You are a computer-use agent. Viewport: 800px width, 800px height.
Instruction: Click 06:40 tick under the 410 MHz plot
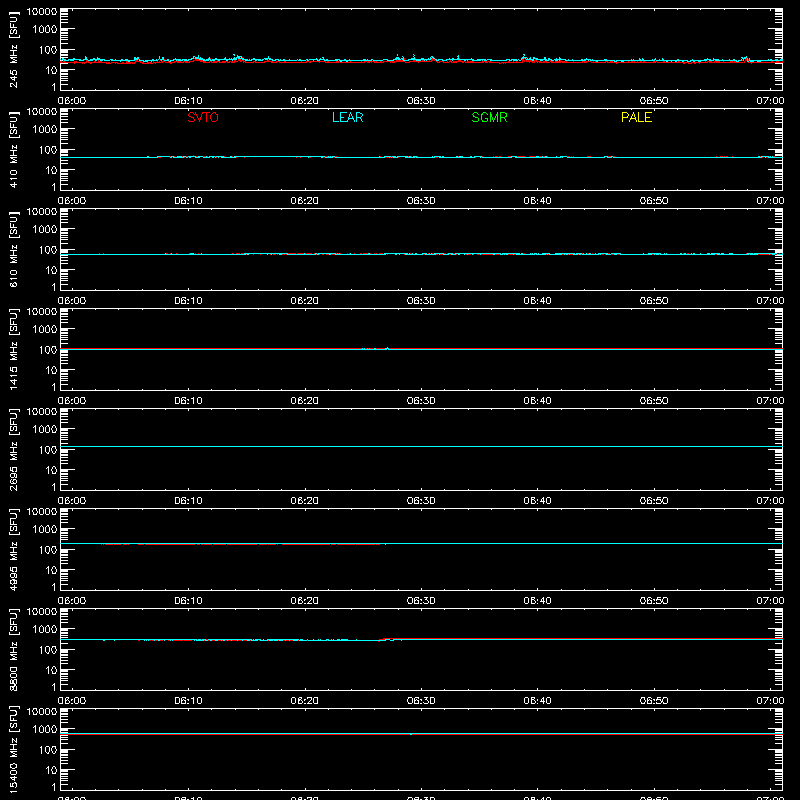tap(537, 201)
